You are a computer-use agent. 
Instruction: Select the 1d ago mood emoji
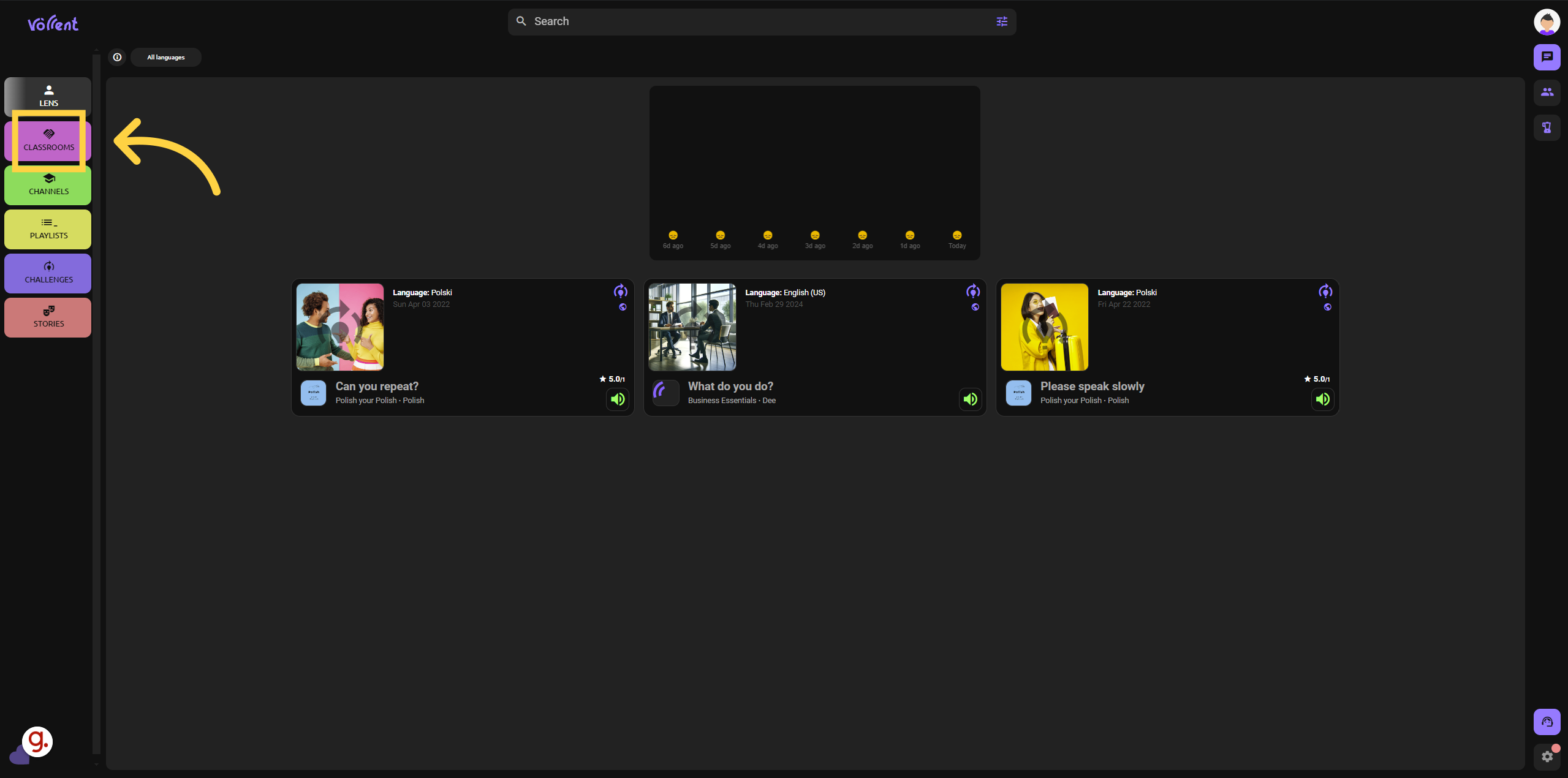(910, 235)
